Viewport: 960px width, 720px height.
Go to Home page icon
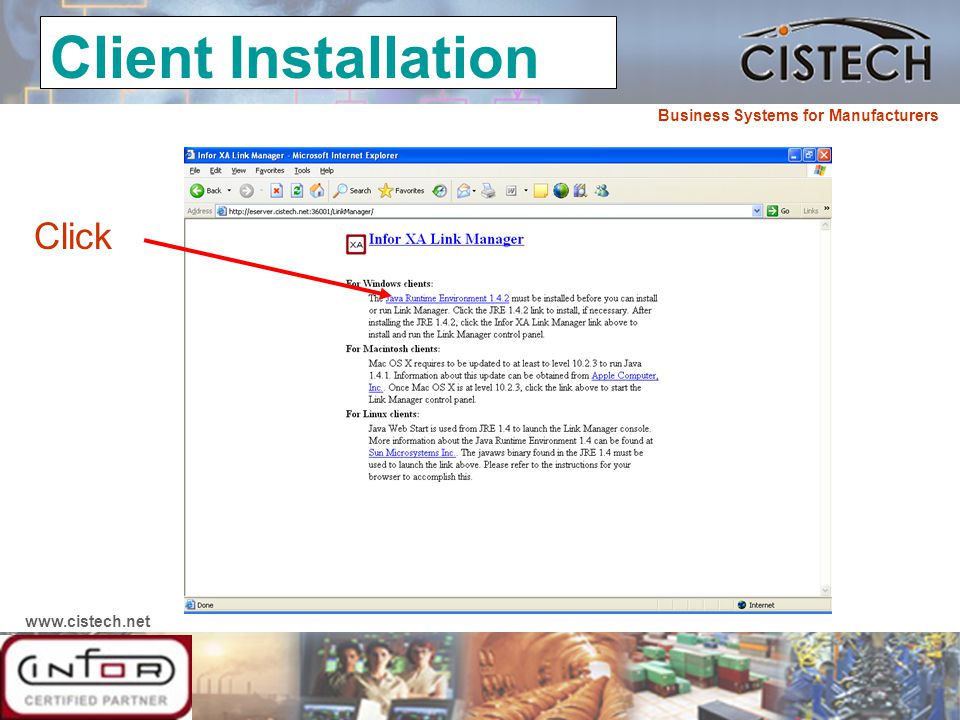click(317, 191)
